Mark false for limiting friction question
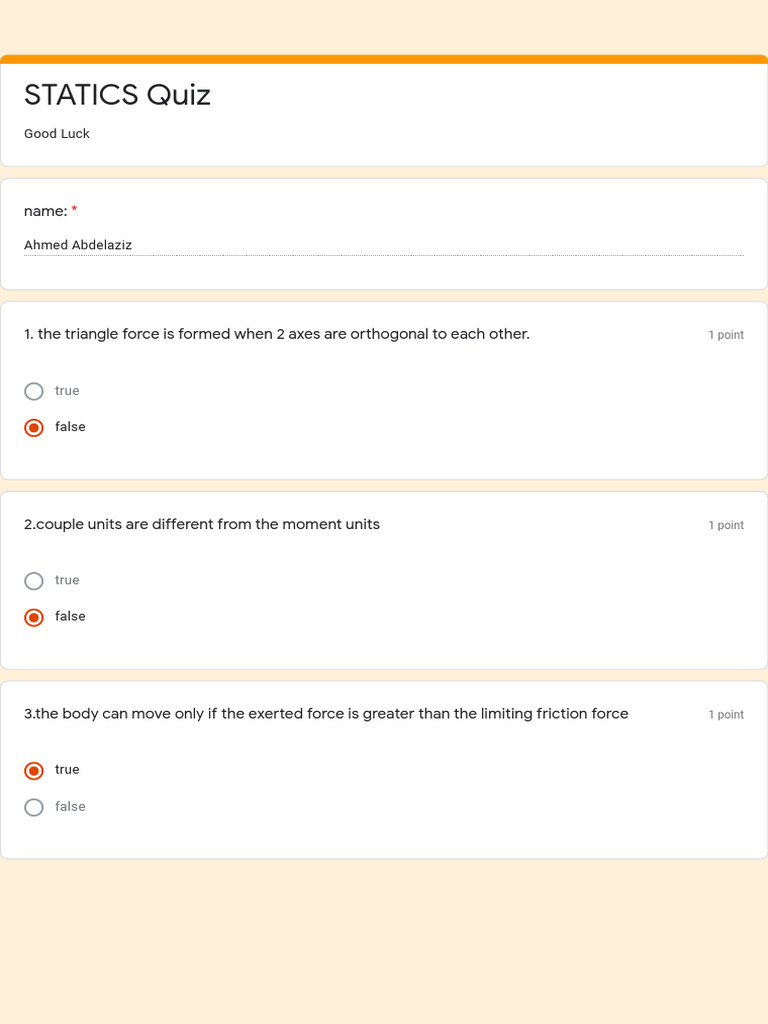 (x=34, y=807)
